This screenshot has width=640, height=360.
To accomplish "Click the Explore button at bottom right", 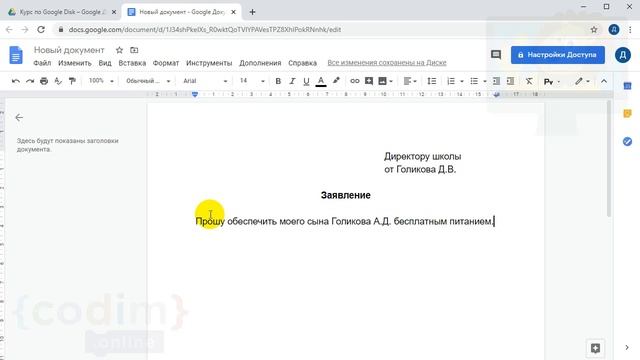I will click(x=595, y=348).
